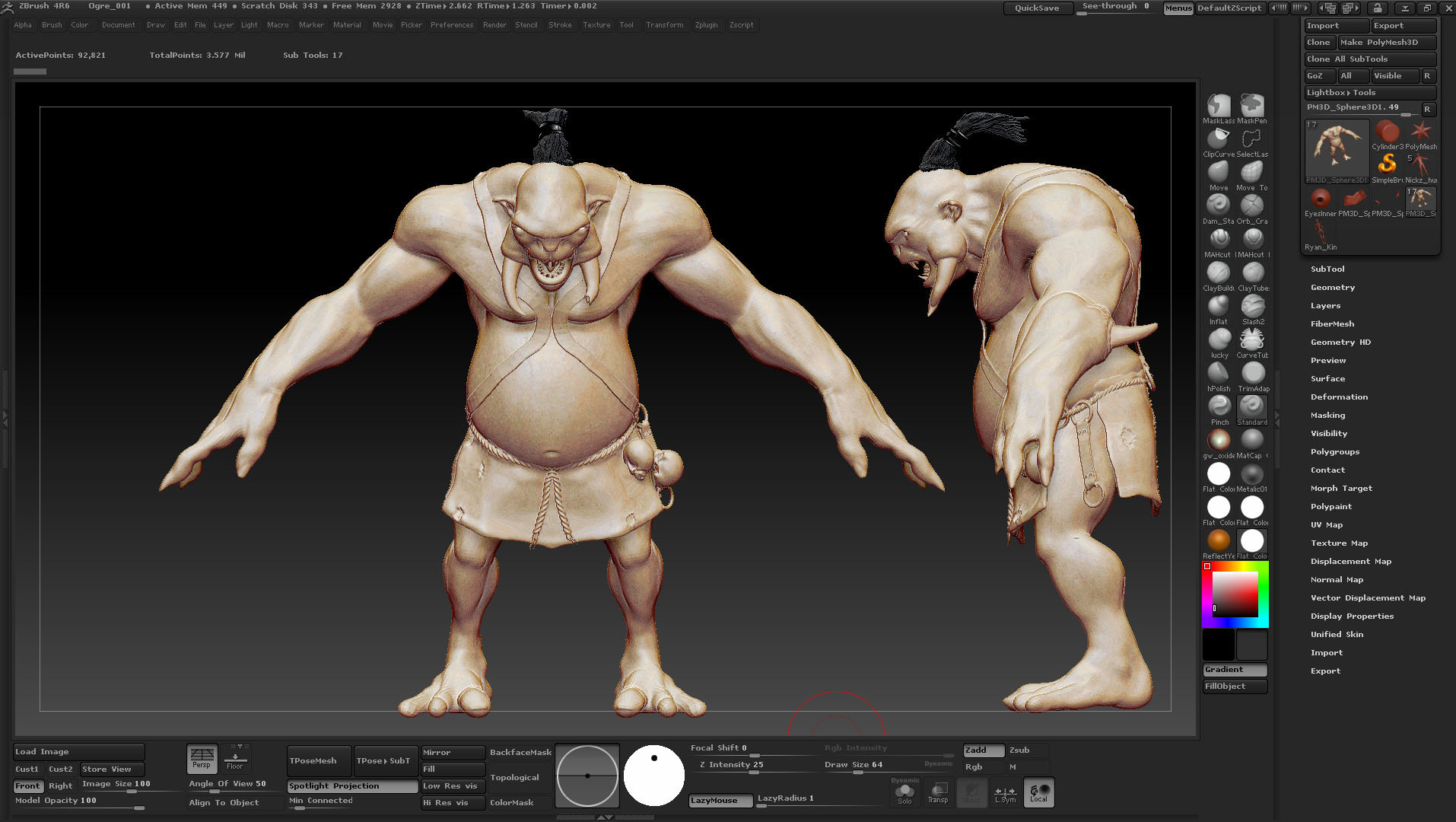This screenshot has width=1456, height=822.
Task: Open the Morph Target panel
Action: coord(1341,488)
